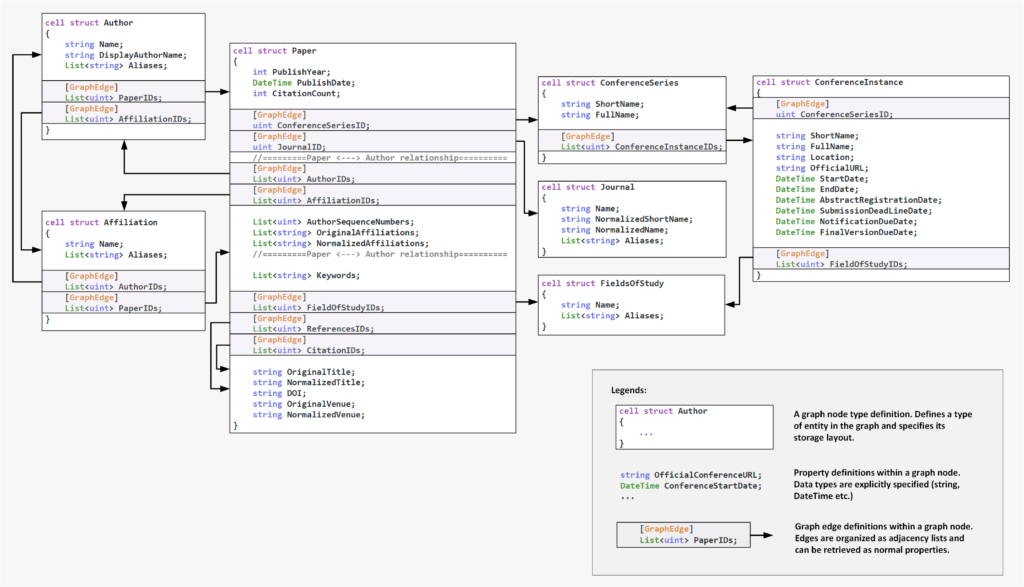Click the 'Legends:' heading
Screen dimensions: 1024x587
pyautogui.click(x=628, y=389)
